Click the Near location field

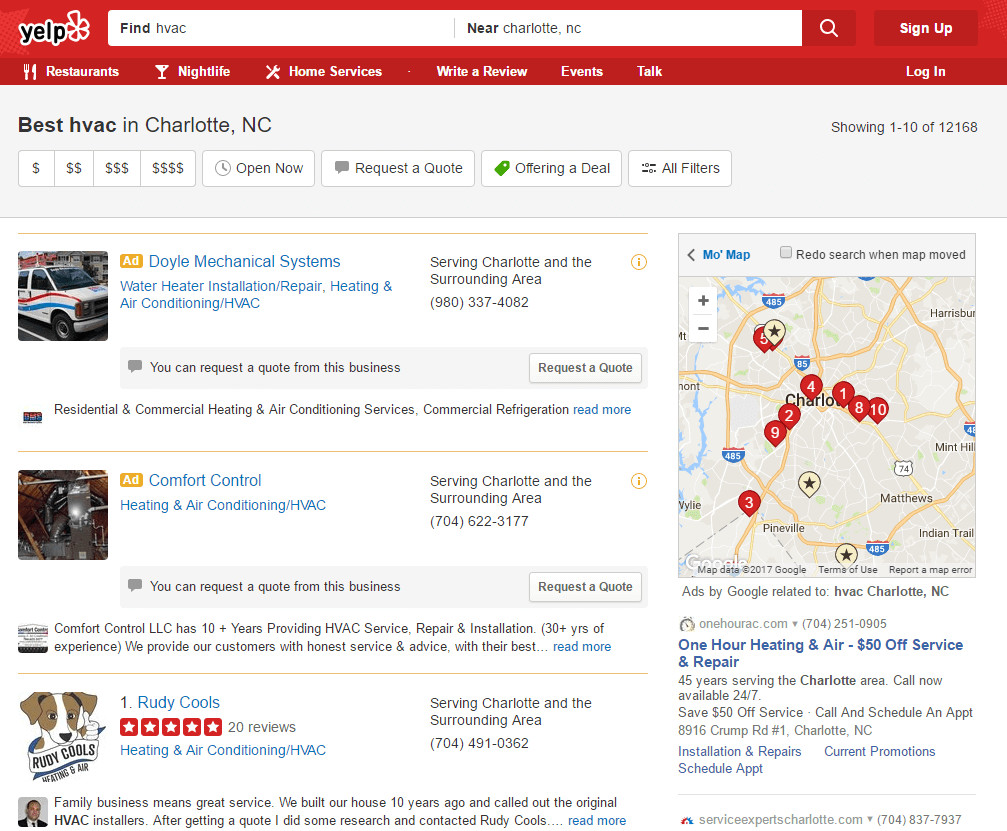pyautogui.click(x=629, y=28)
